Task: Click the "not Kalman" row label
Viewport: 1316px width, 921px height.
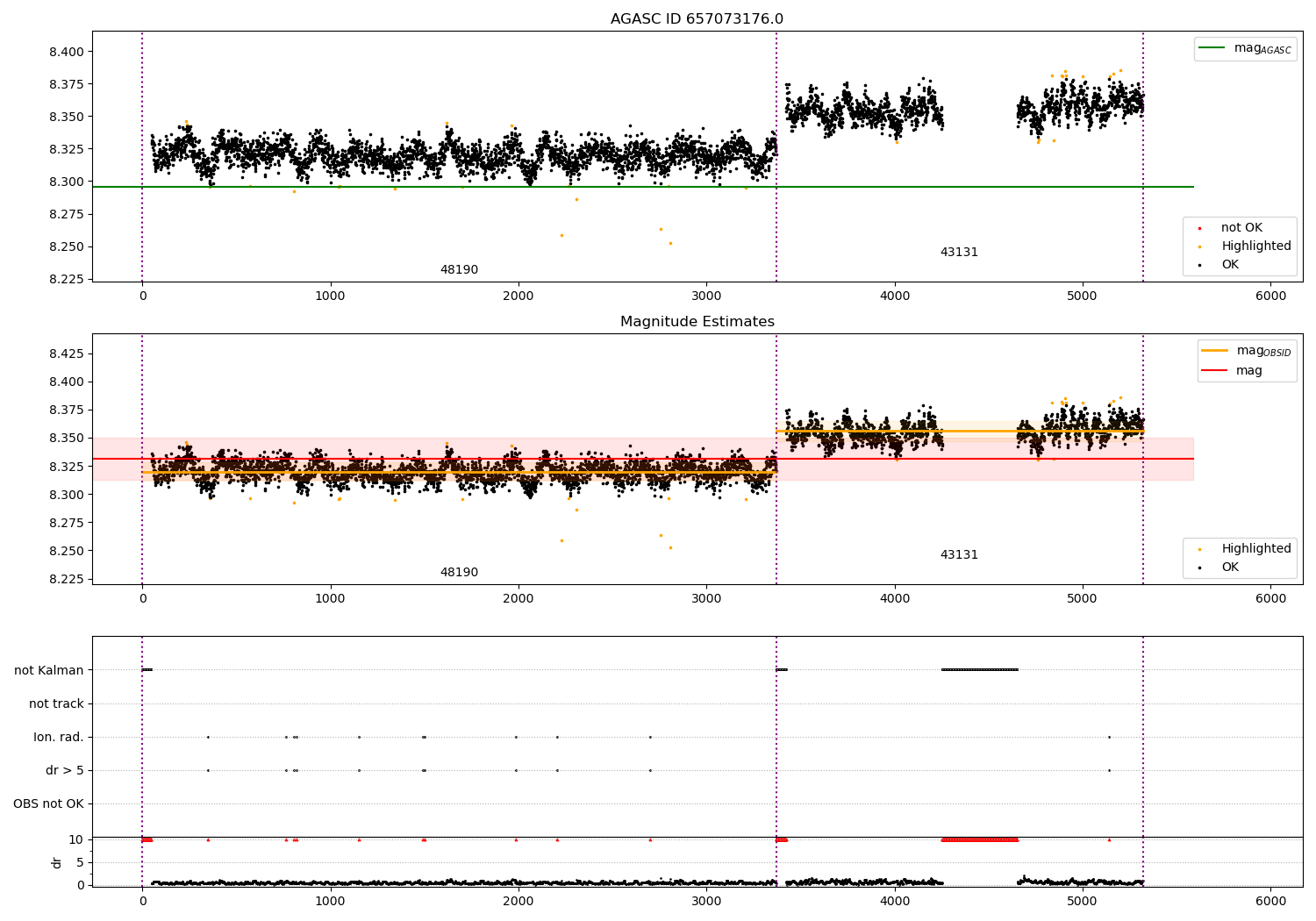Action: 49,671
